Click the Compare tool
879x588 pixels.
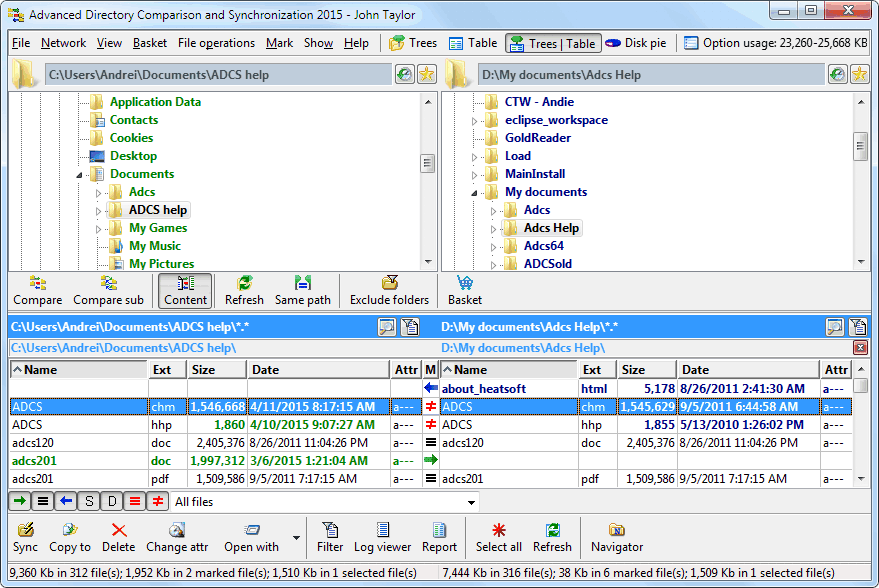[x=38, y=291]
